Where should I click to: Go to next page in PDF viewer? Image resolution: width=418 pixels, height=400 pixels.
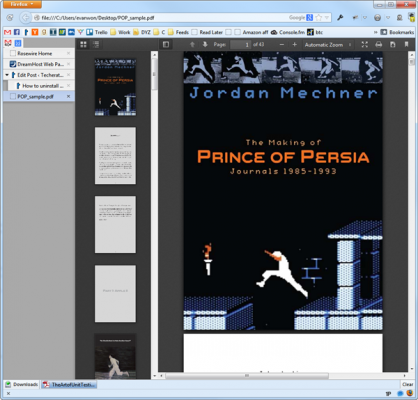click(x=205, y=44)
